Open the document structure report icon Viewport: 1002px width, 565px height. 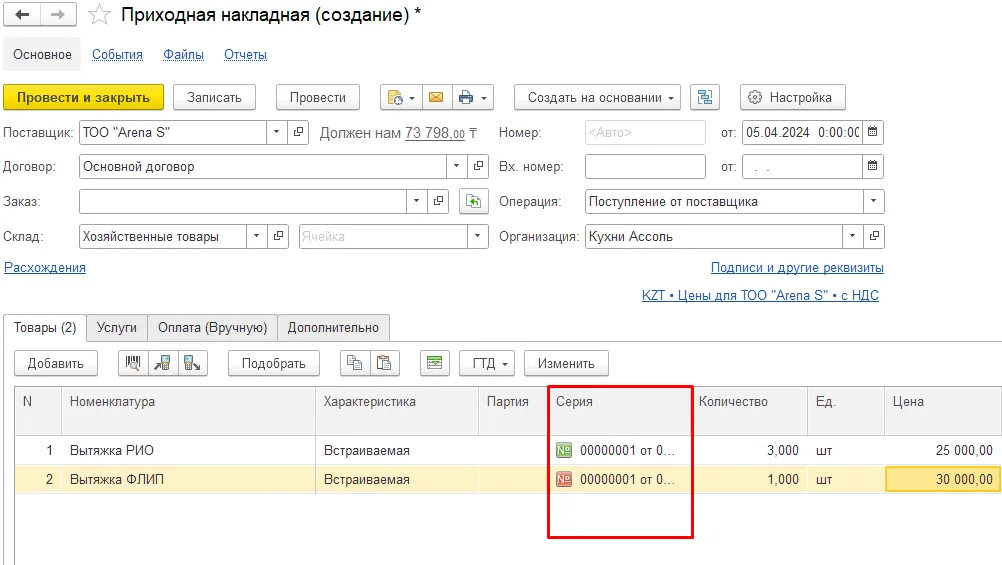coord(705,97)
